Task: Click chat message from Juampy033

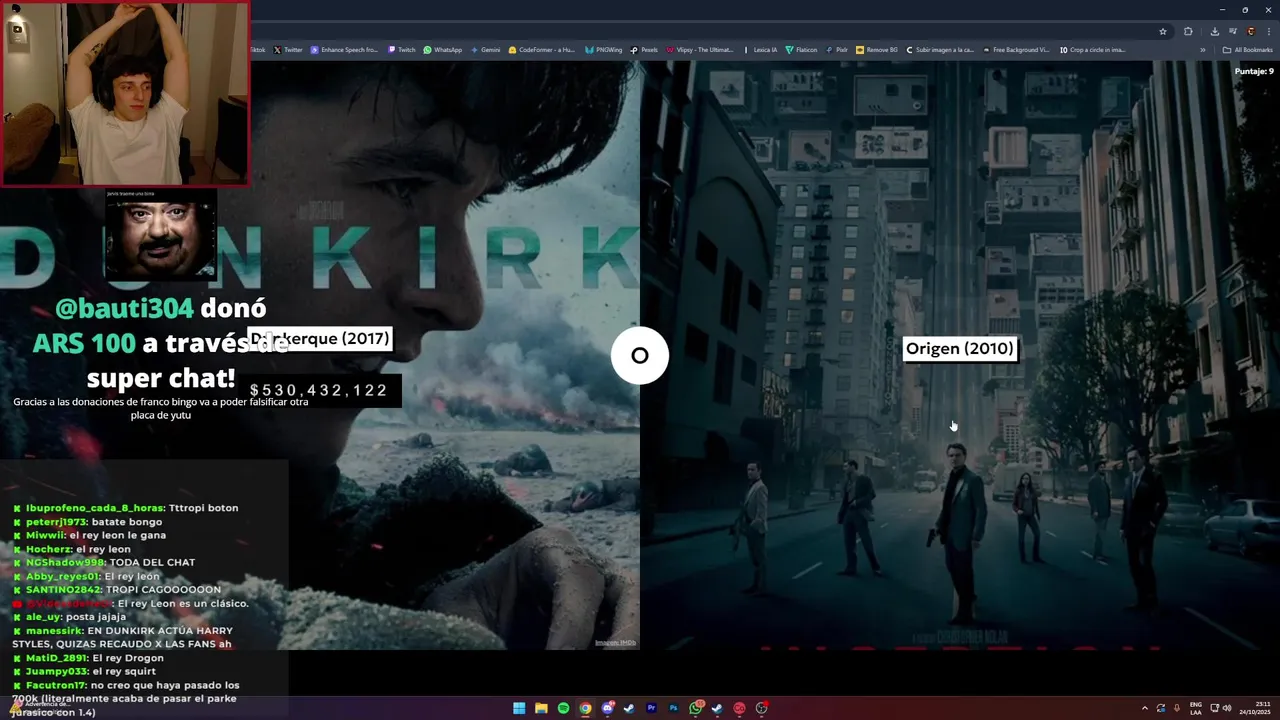Action: tap(85, 671)
